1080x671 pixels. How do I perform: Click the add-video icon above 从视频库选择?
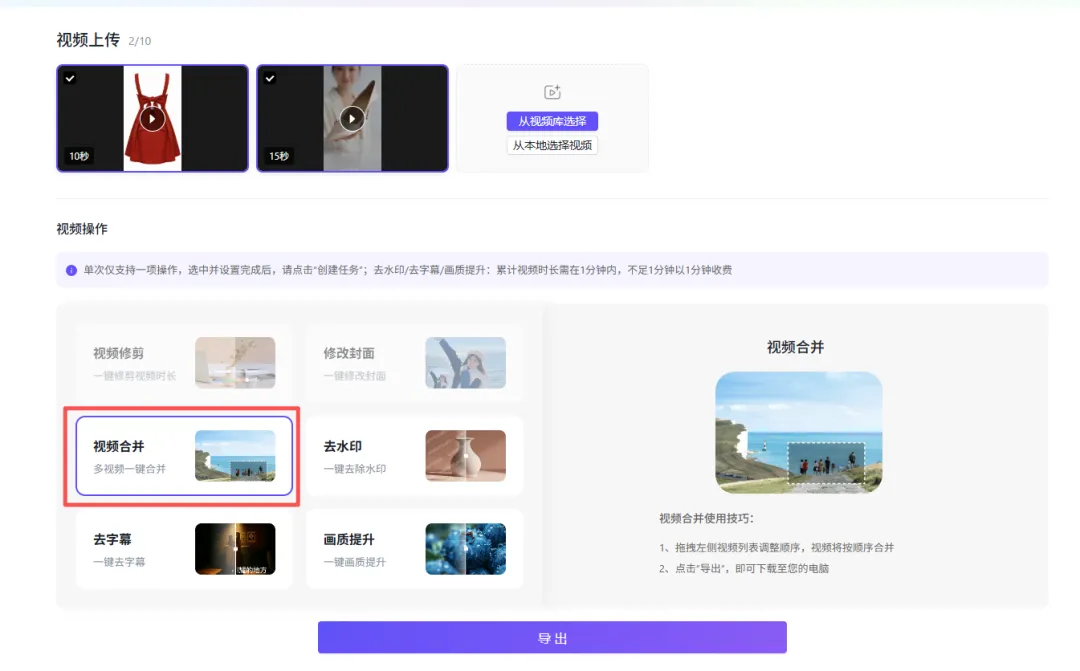pyautogui.click(x=552, y=92)
